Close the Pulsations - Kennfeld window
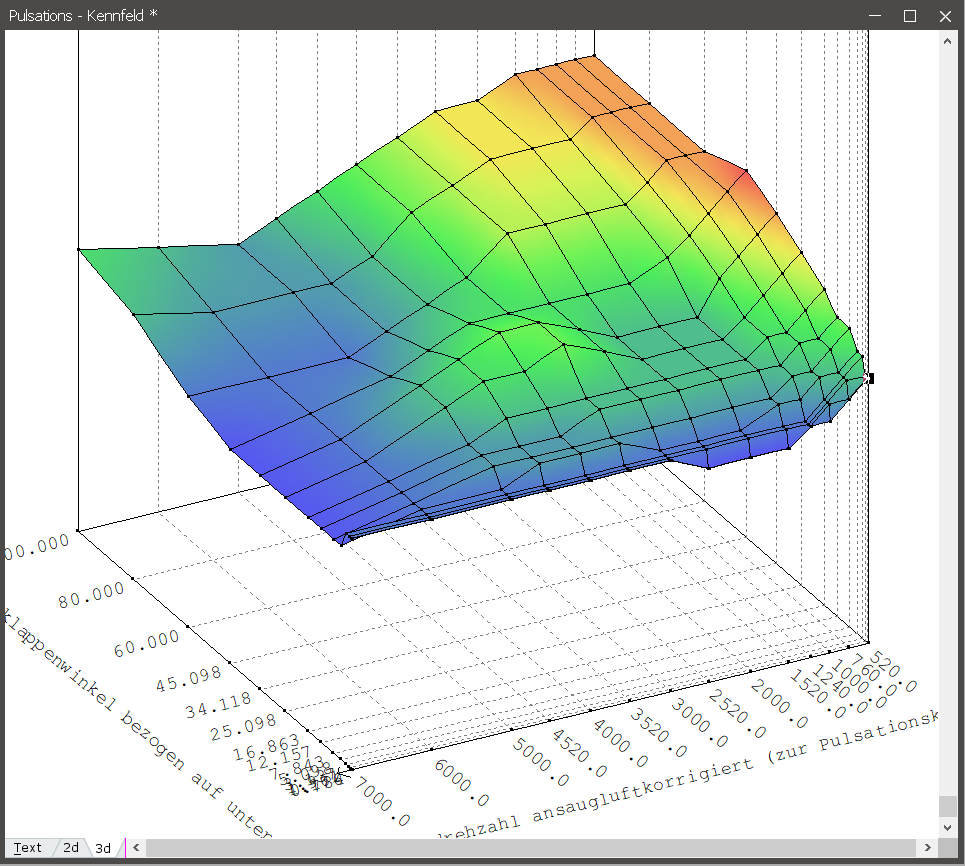The width and height of the screenshot is (965, 866). pos(945,15)
